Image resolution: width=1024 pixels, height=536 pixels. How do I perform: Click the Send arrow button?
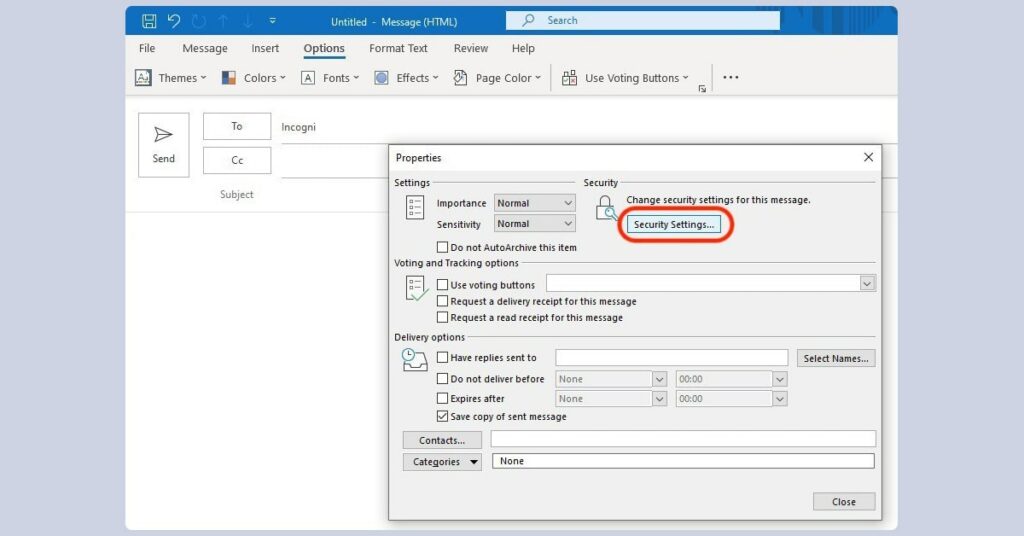(x=163, y=145)
